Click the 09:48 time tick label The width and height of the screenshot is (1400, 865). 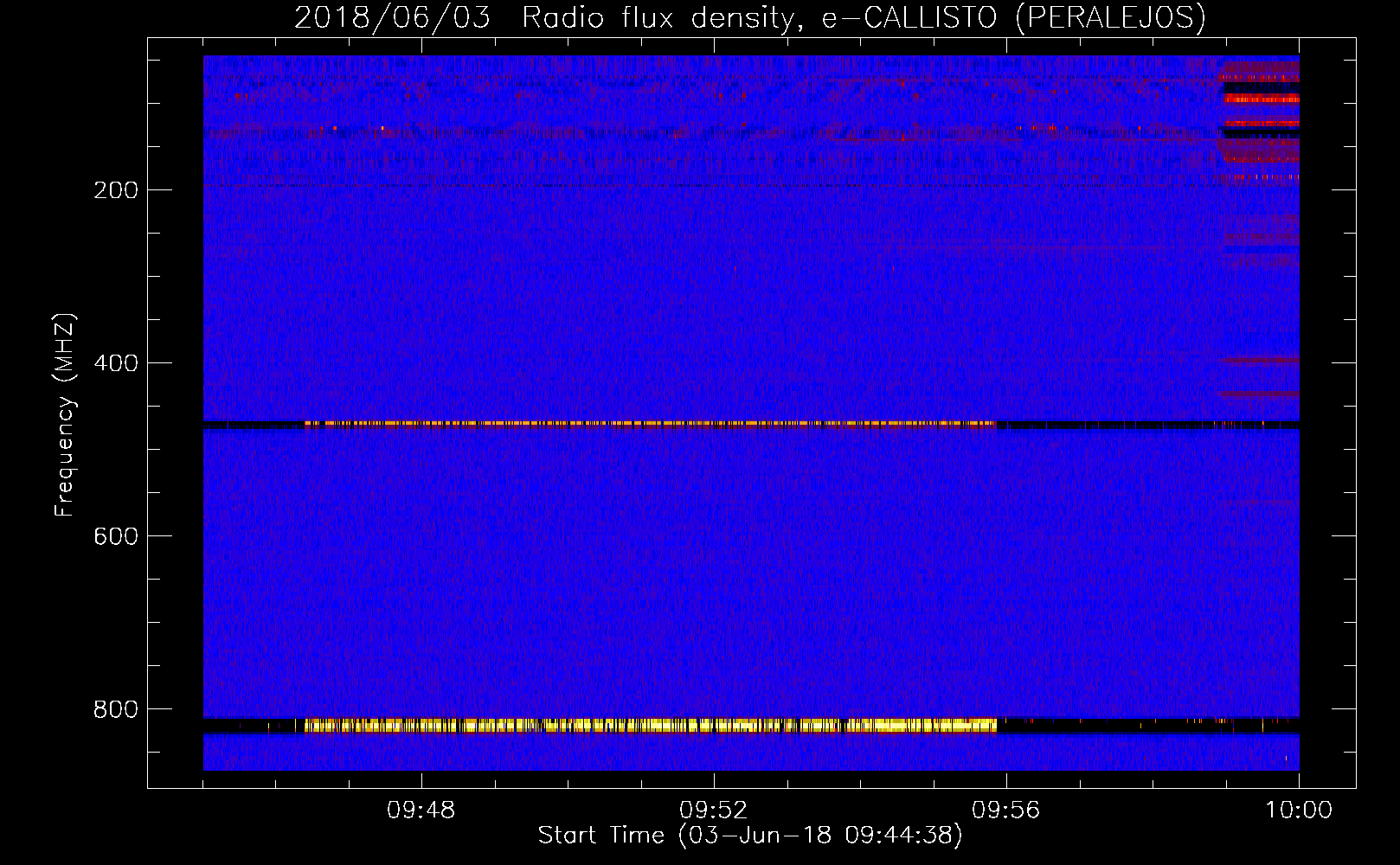tap(421, 811)
